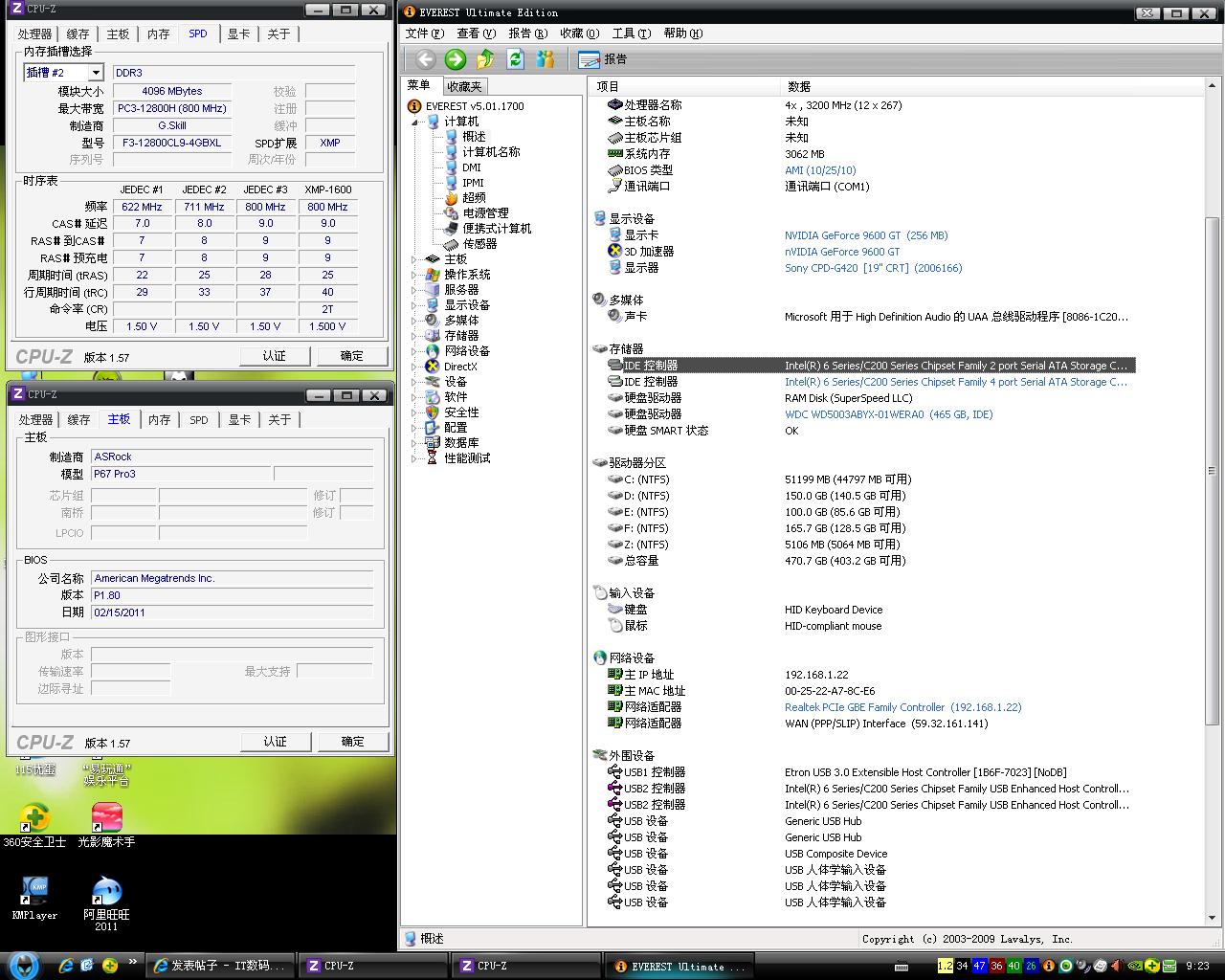Open the AMI (10/25/10) BIOS link
1225x980 pixels.
tap(820, 170)
